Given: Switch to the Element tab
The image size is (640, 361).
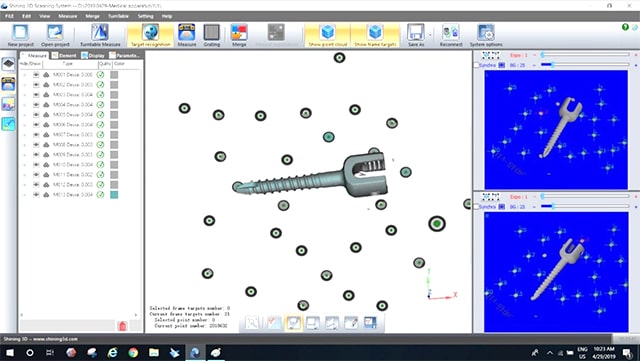Looking at the screenshot, I should (64, 56).
